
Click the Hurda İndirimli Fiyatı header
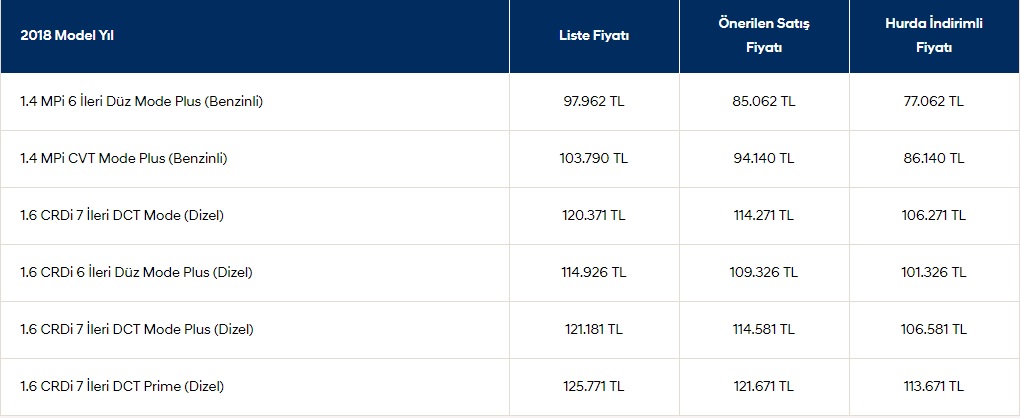933,36
